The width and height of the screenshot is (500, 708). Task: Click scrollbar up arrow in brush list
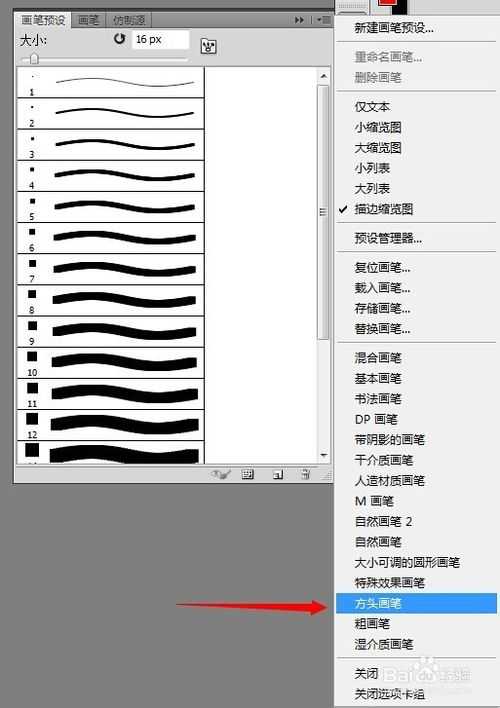tap(323, 76)
